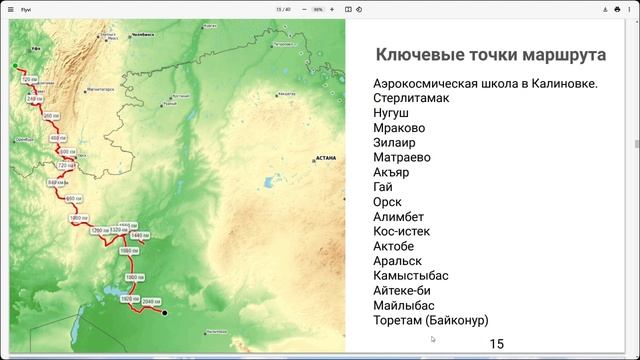Open the PDF sidebar hamburger menu
This screenshot has width=640, height=360.
pos(11,9)
